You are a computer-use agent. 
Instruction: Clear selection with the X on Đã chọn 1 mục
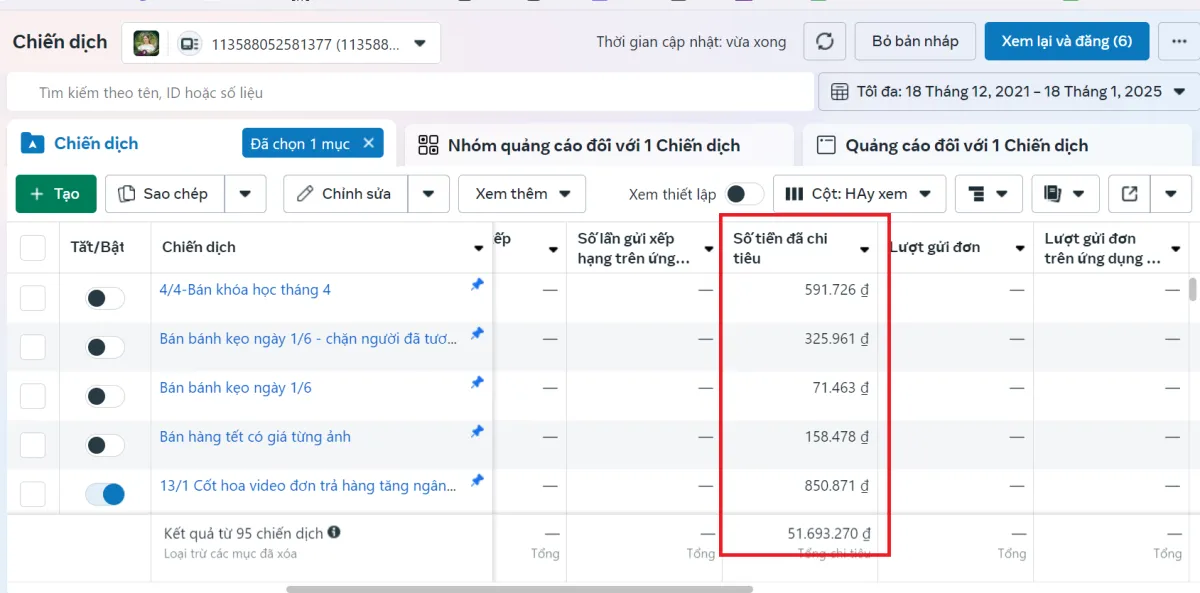pos(369,143)
